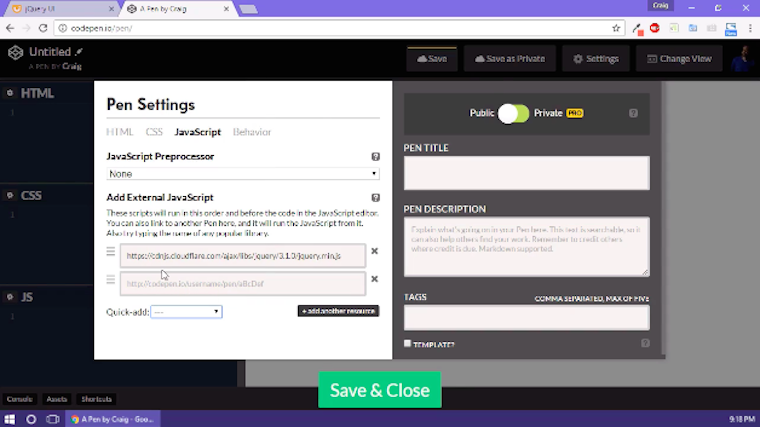The height and width of the screenshot is (427, 760).
Task: Click the red Opera-like extension icon
Action: click(x=655, y=28)
